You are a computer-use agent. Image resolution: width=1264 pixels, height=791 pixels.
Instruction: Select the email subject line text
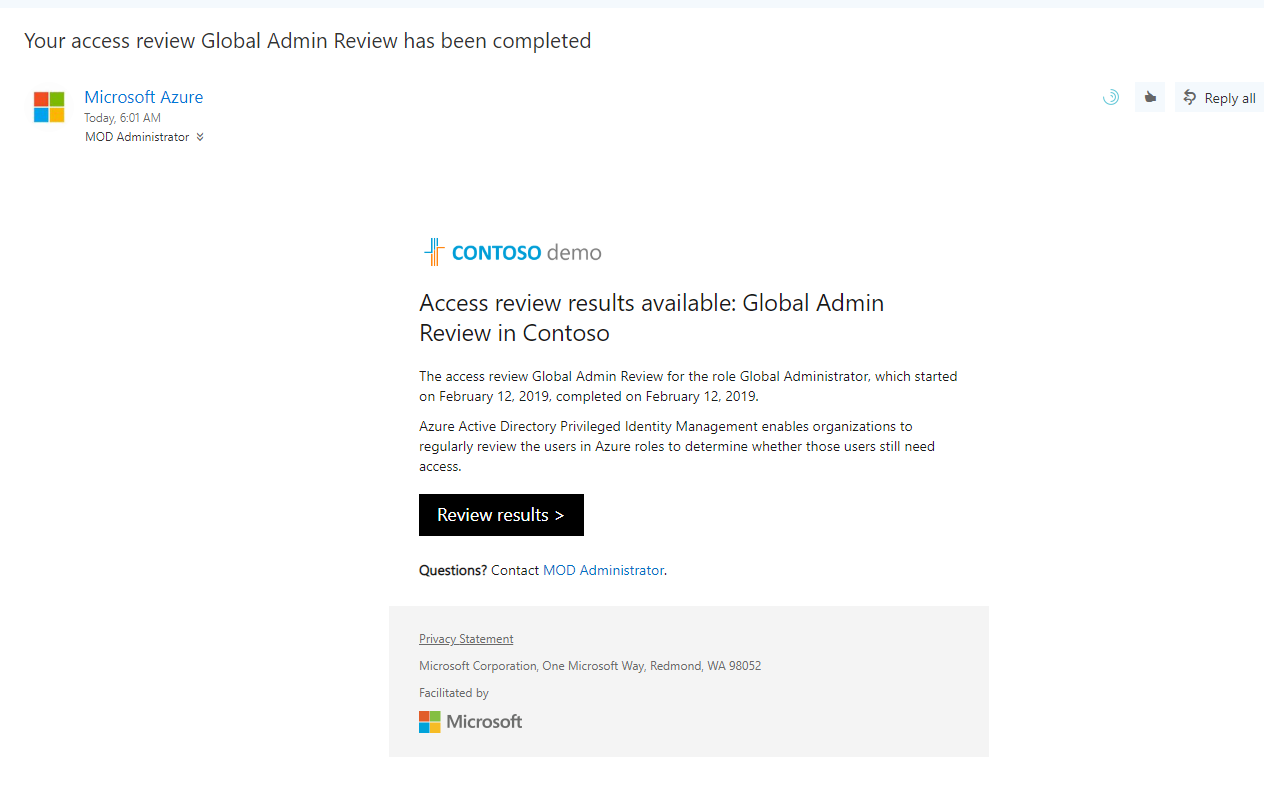(x=308, y=41)
